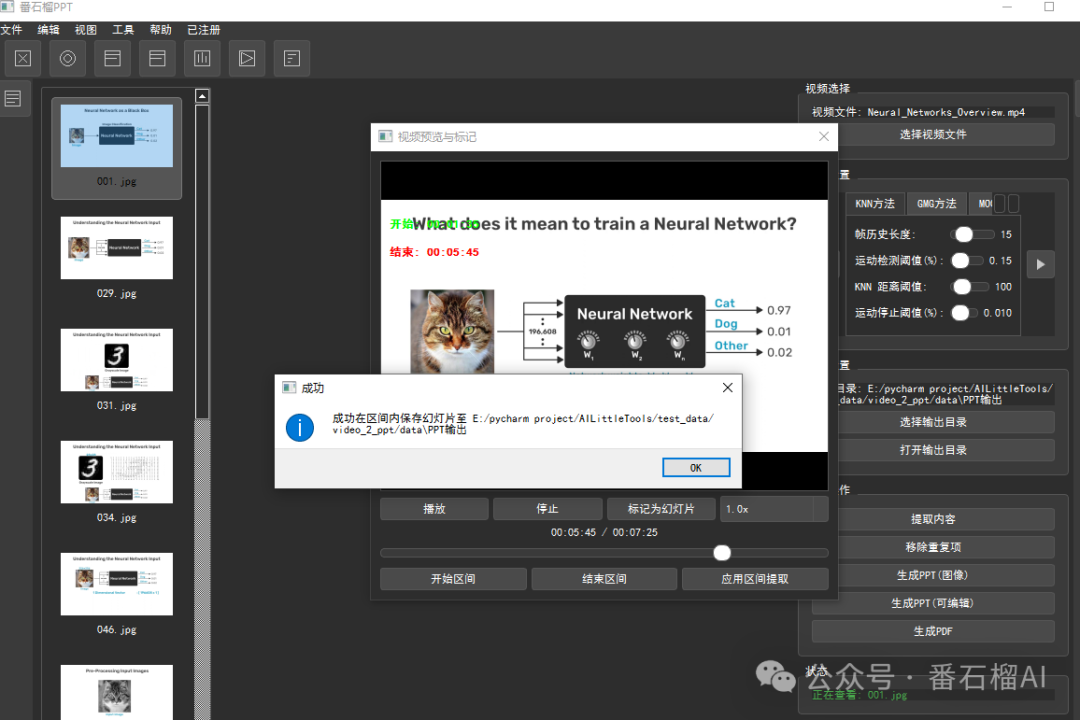
Task: Click the concentric circle record icon
Action: pos(68,59)
